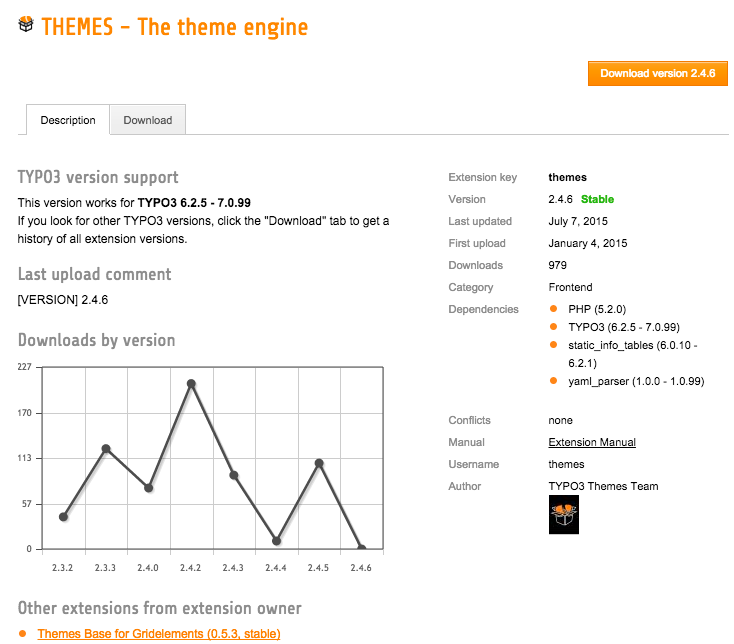Click the Frontend category value
The height and width of the screenshot is (644, 734).
[570, 287]
